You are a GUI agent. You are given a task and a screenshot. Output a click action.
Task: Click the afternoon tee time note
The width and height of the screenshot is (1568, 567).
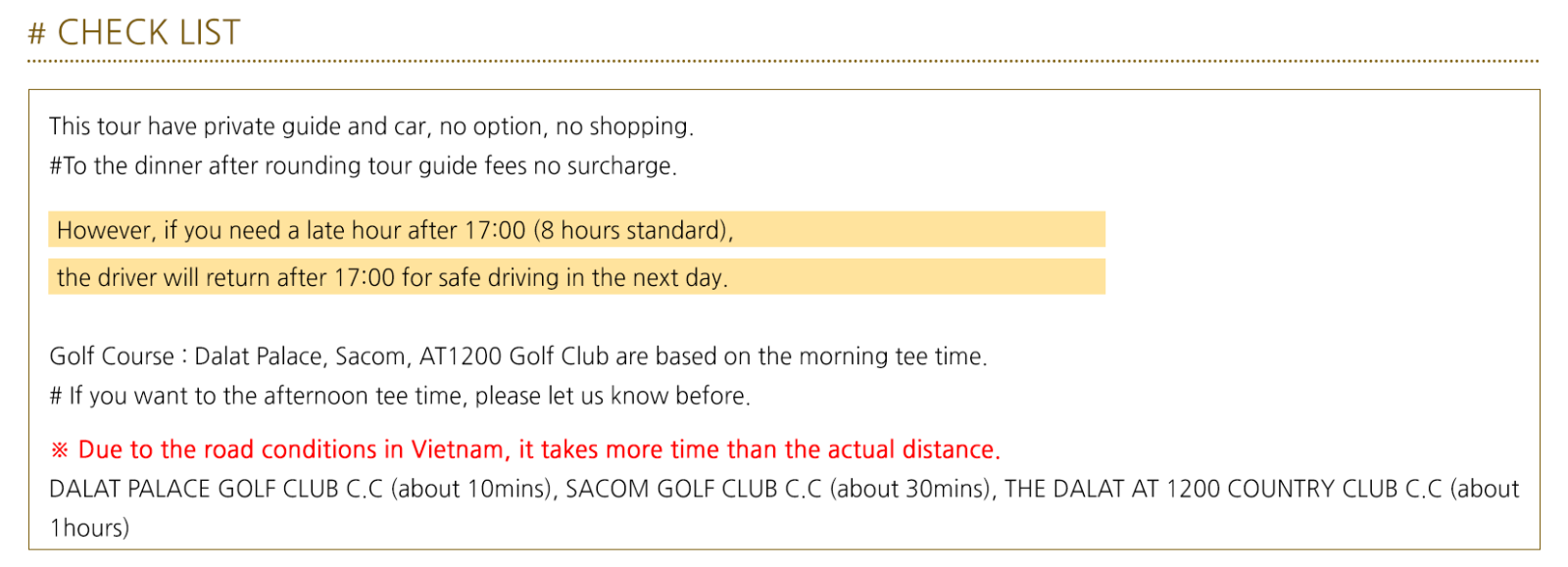point(400,396)
